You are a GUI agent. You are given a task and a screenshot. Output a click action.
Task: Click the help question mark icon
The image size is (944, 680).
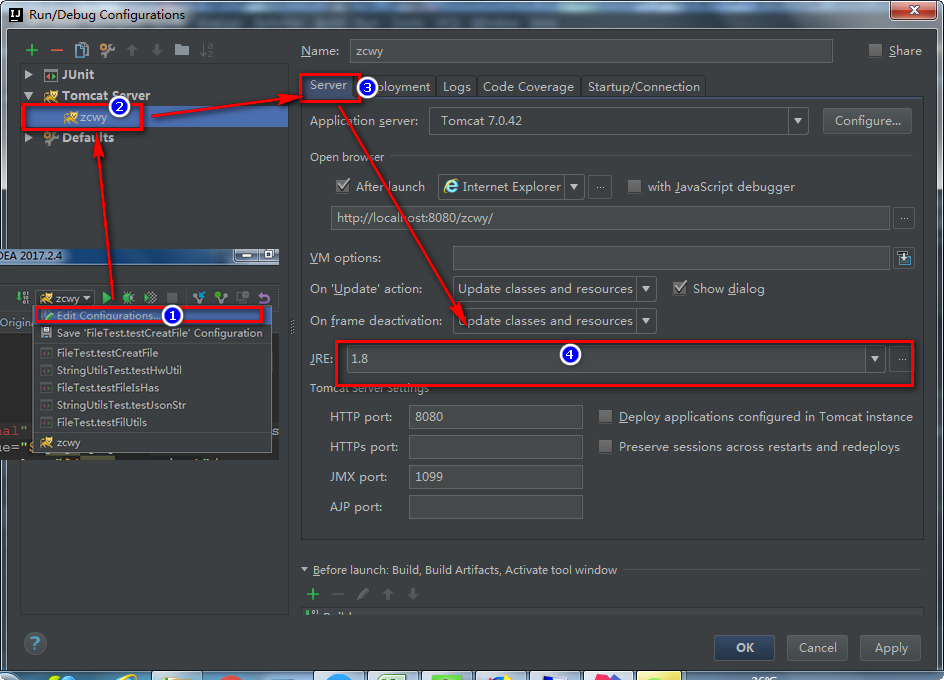click(x=35, y=643)
